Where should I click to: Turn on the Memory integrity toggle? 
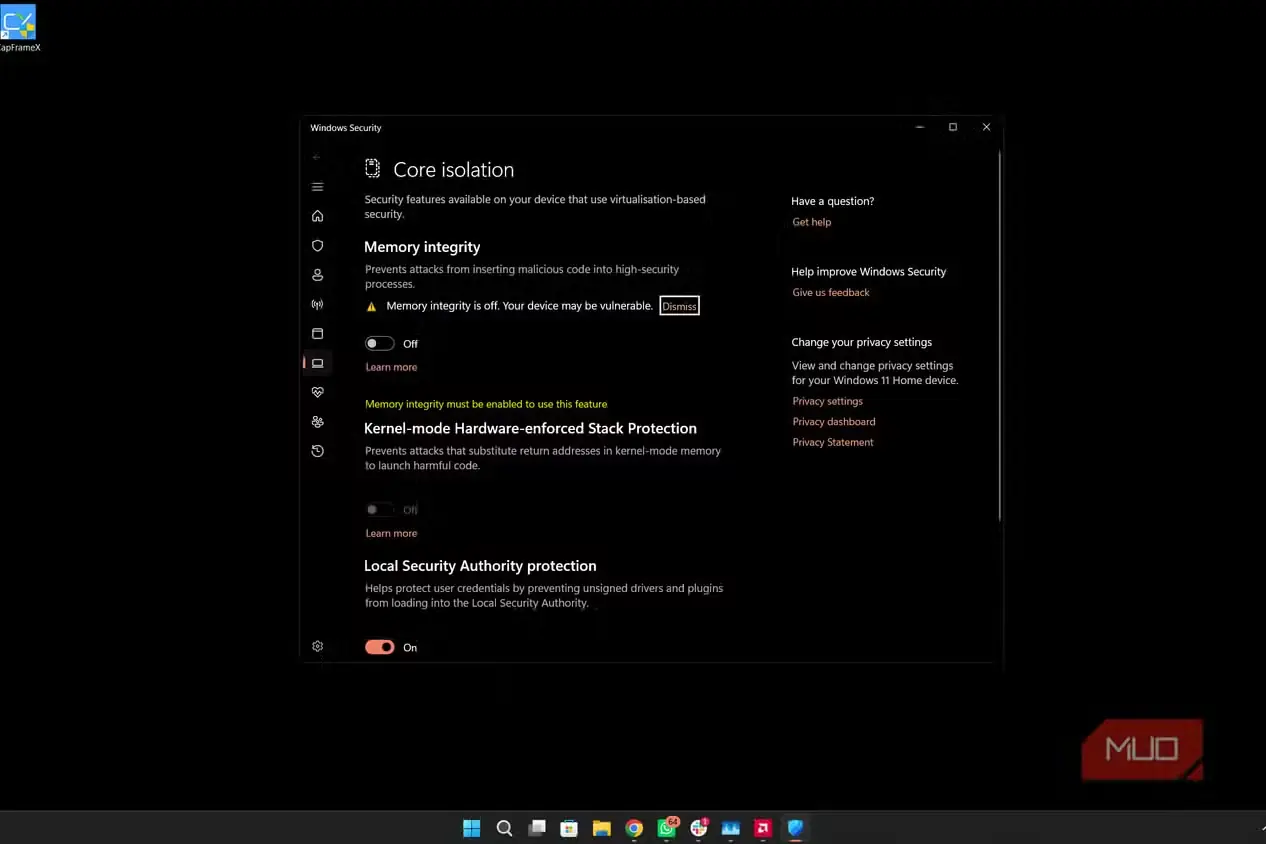click(379, 343)
